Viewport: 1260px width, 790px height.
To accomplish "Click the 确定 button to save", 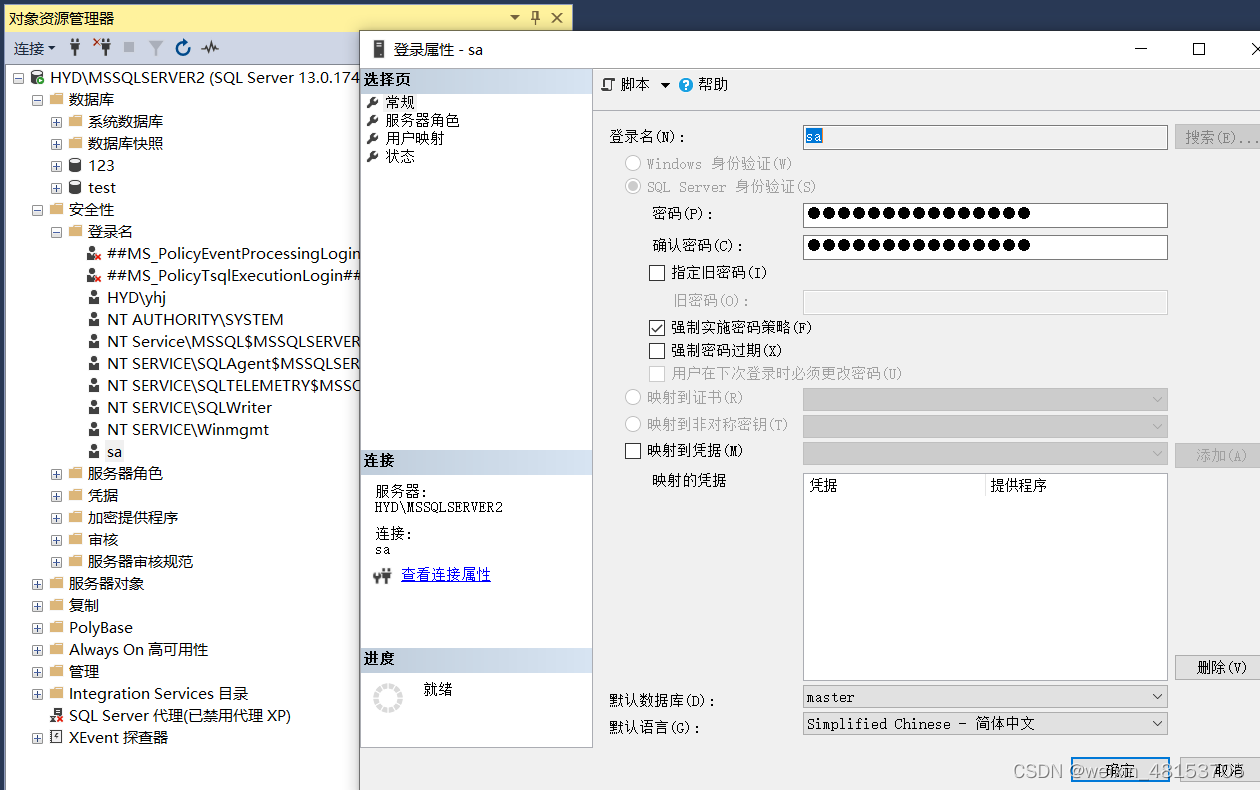I will 1120,770.
